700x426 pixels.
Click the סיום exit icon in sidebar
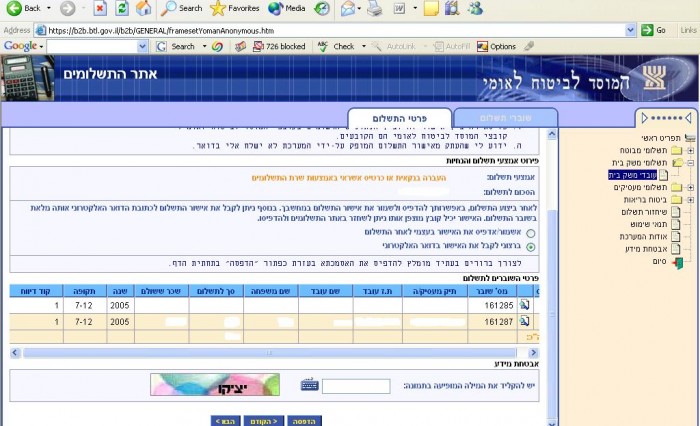coord(679,263)
